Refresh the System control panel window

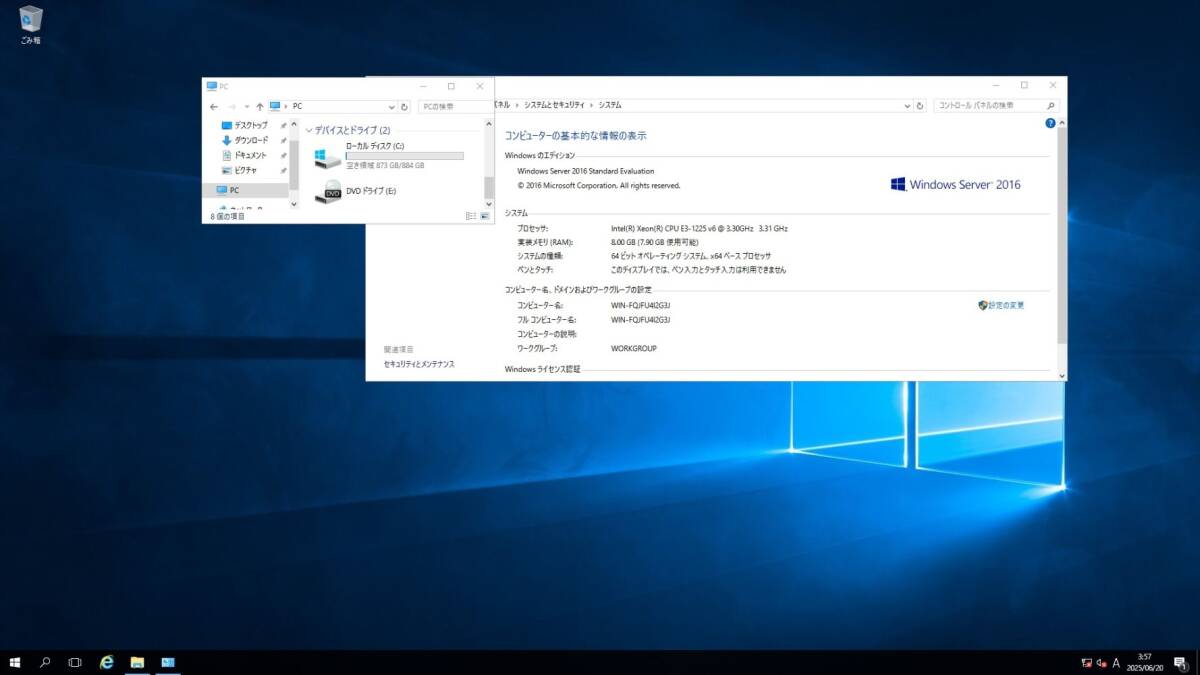(921, 105)
